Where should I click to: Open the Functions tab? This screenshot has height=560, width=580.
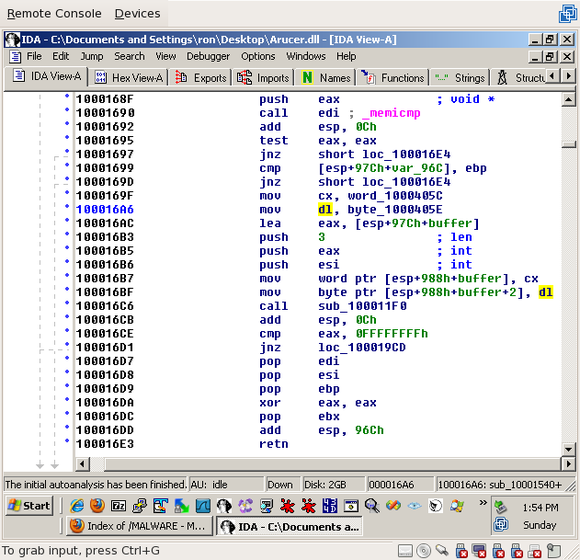[x=393, y=78]
